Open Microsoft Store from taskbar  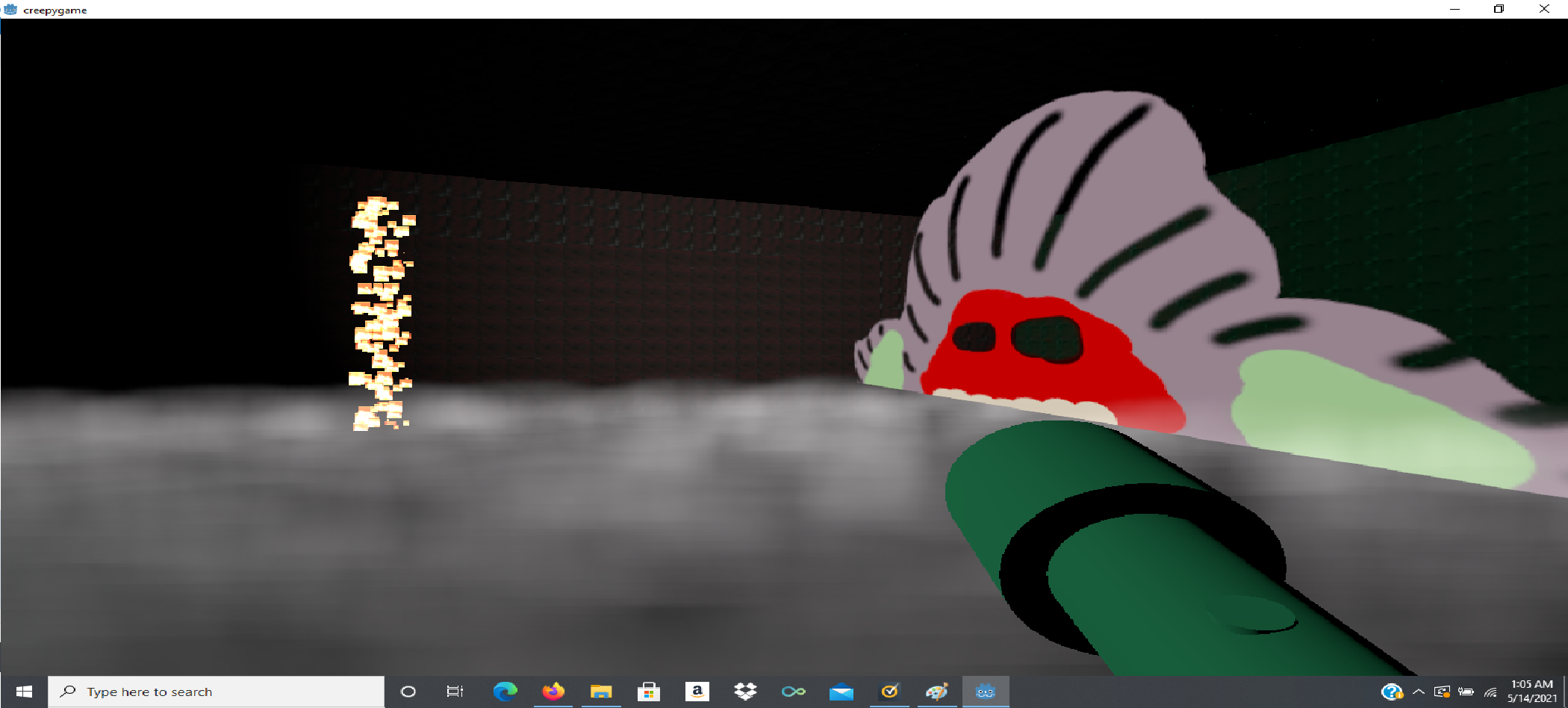(649, 692)
